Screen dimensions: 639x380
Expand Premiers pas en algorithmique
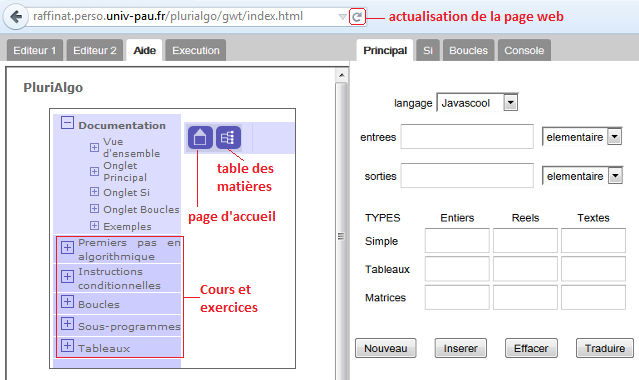coord(67,247)
